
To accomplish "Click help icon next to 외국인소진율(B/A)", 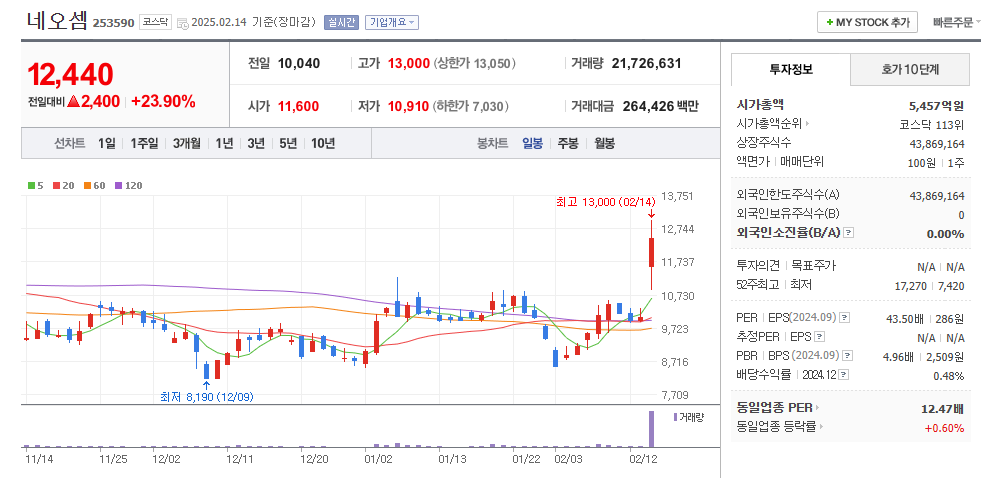I will pos(849,233).
